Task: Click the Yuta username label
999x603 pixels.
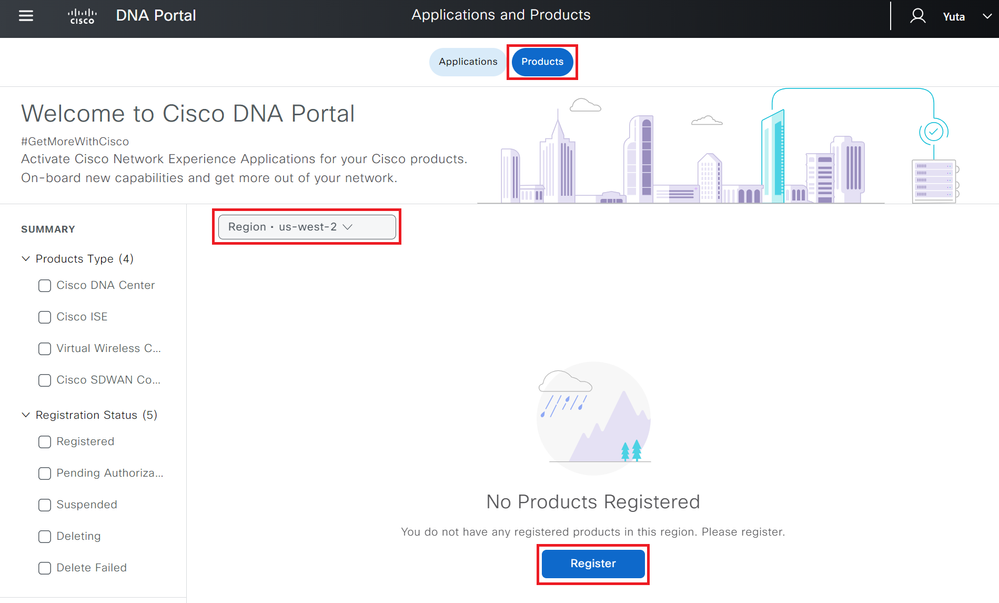Action: coord(954,17)
